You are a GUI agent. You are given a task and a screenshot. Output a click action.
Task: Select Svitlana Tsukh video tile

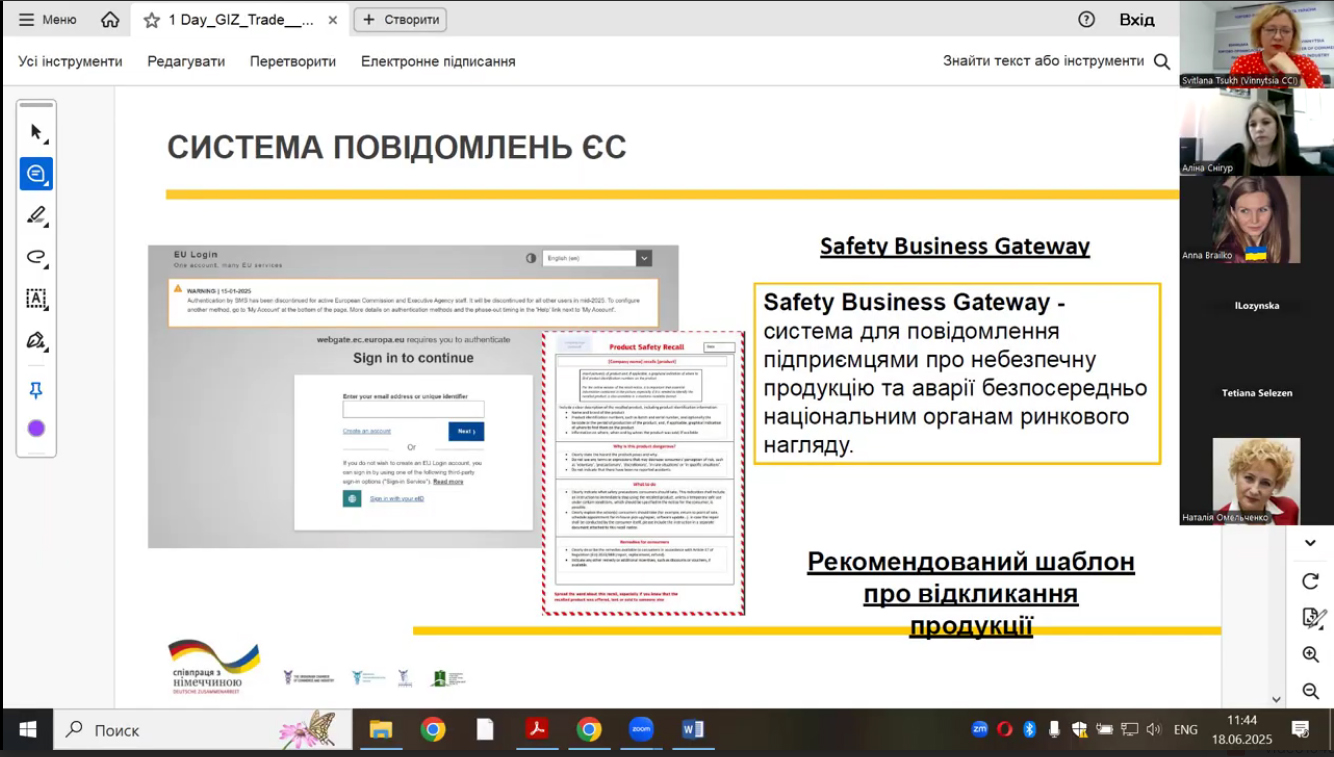[x=1257, y=44]
